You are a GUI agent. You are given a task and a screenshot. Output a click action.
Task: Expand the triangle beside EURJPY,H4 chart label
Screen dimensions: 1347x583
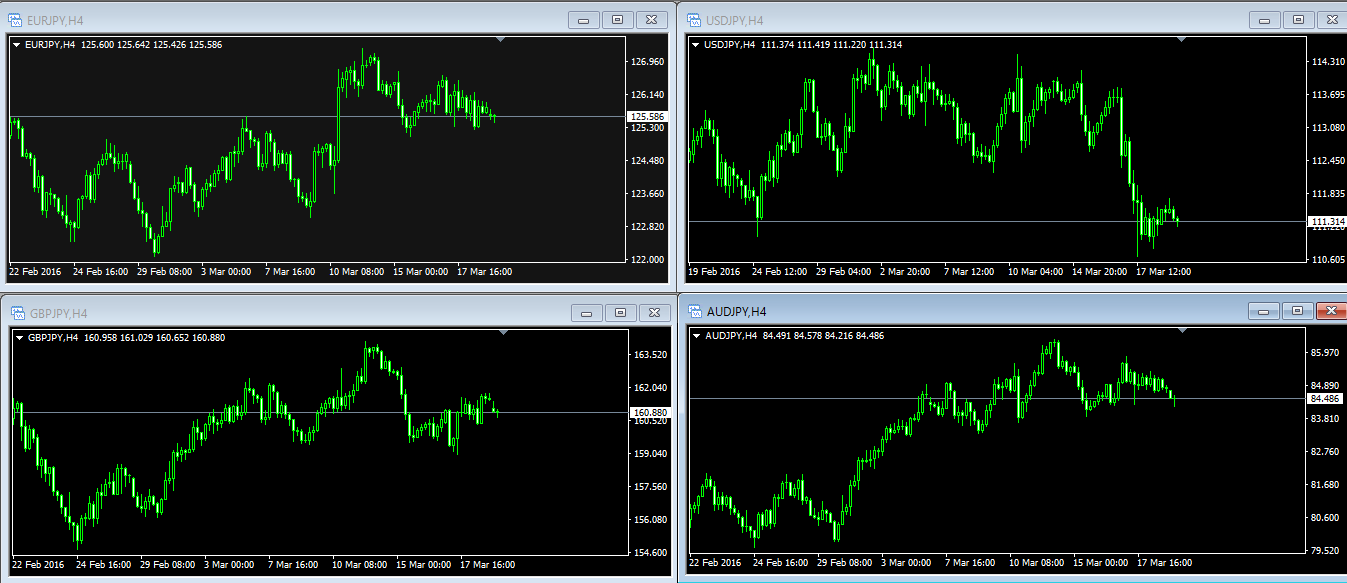pos(17,44)
